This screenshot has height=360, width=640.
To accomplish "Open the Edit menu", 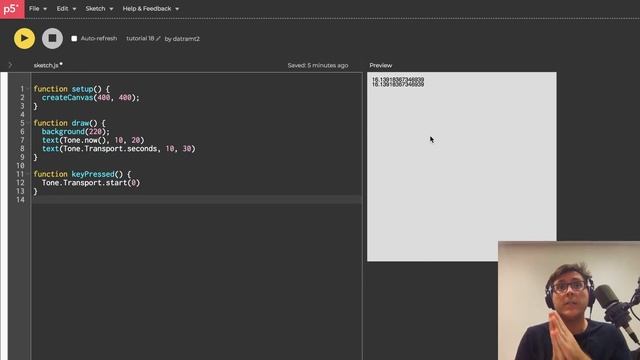I will point(66,9).
